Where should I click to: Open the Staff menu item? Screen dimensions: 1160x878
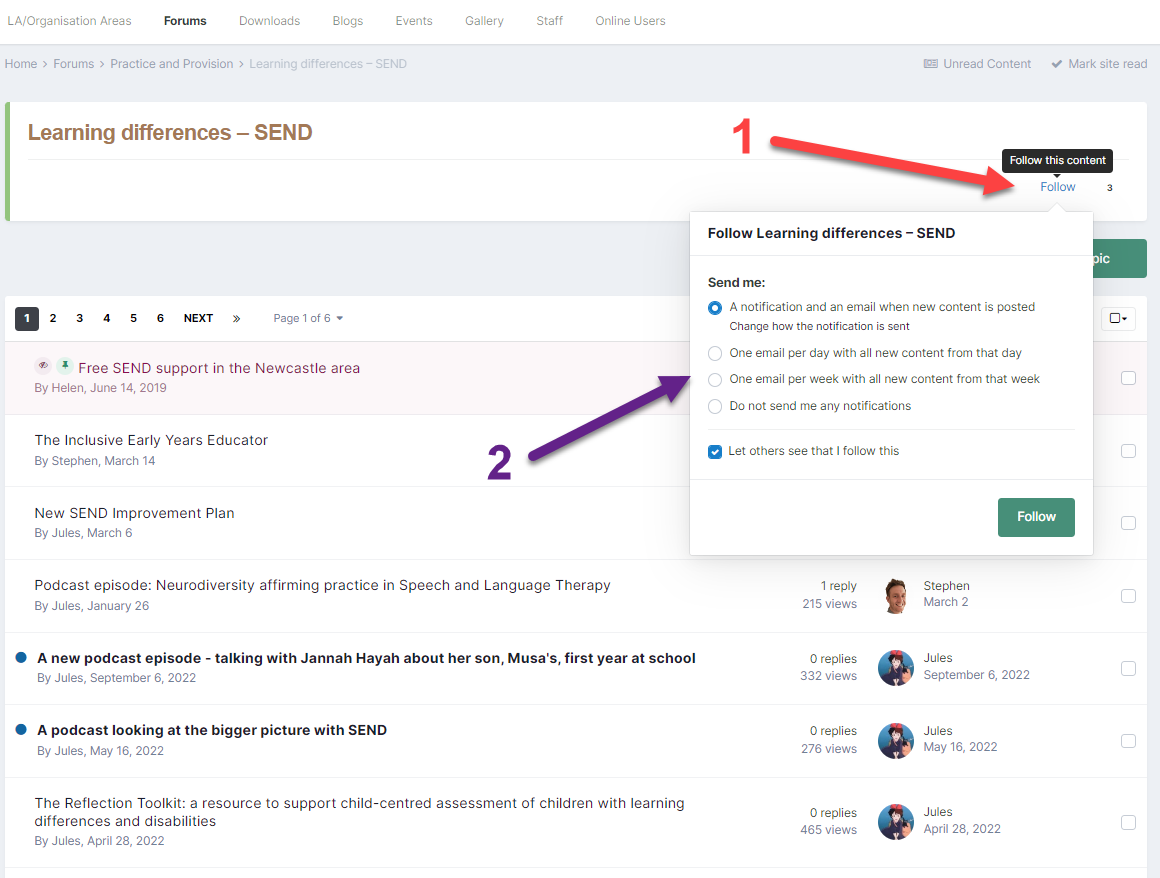(550, 21)
